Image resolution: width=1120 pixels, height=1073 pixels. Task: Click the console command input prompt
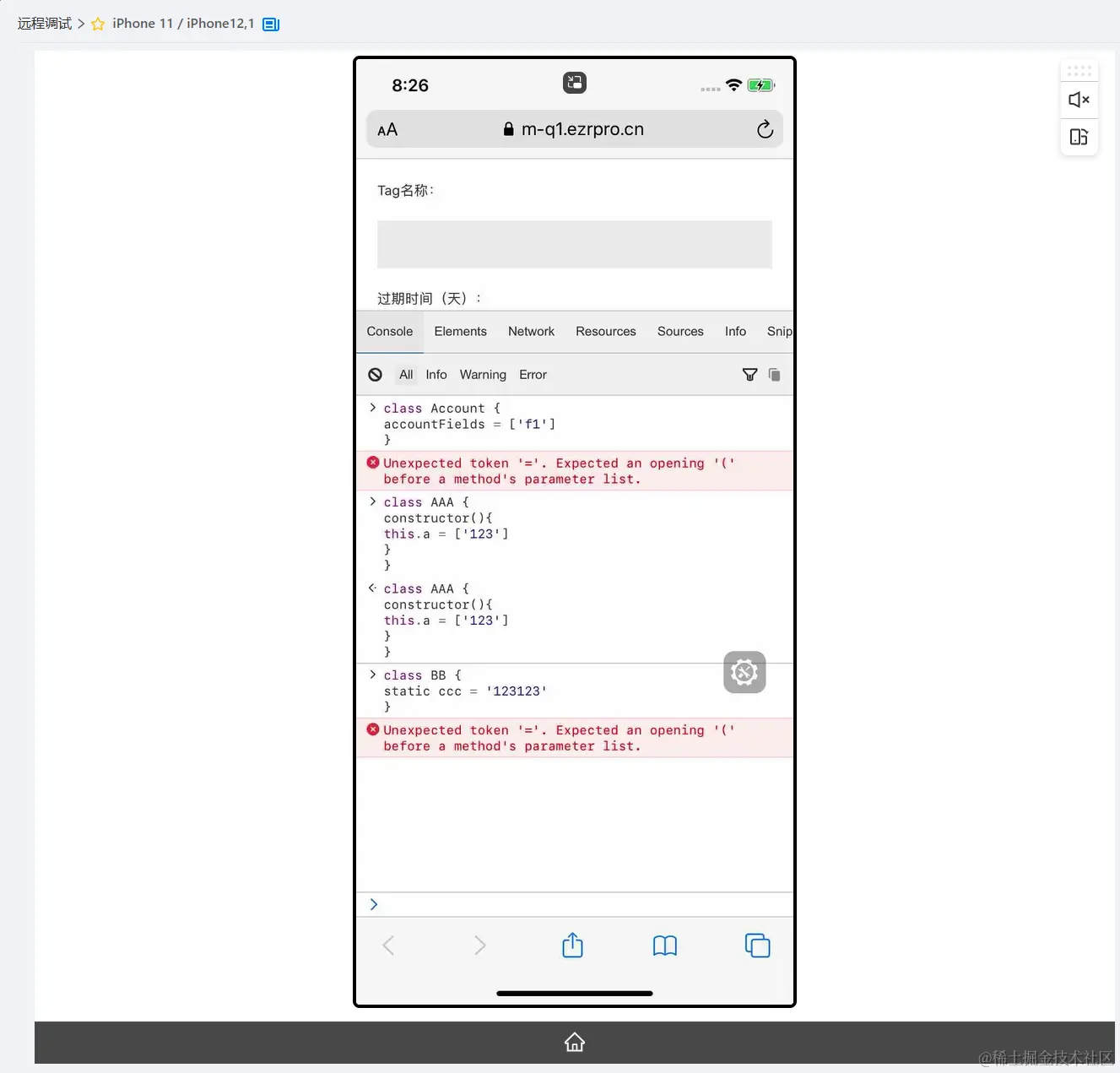pyautogui.click(x=574, y=904)
